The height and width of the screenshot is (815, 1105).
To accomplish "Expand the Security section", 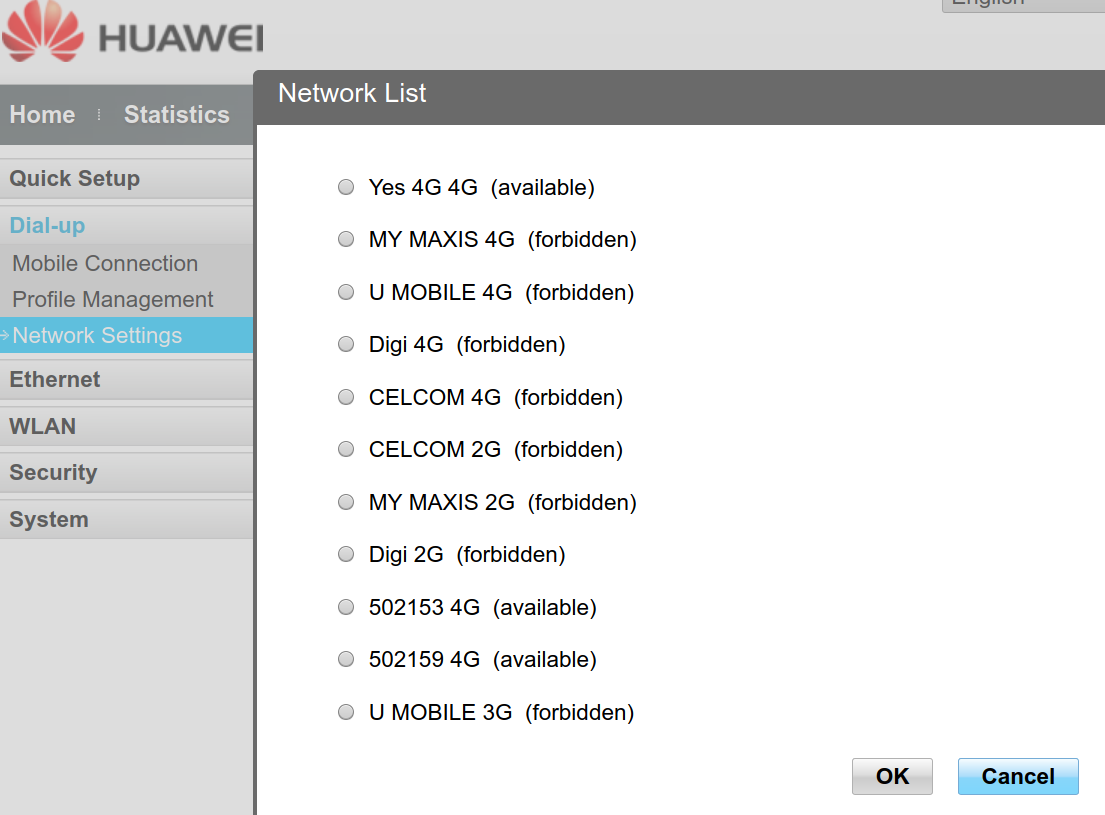I will pyautogui.click(x=127, y=472).
